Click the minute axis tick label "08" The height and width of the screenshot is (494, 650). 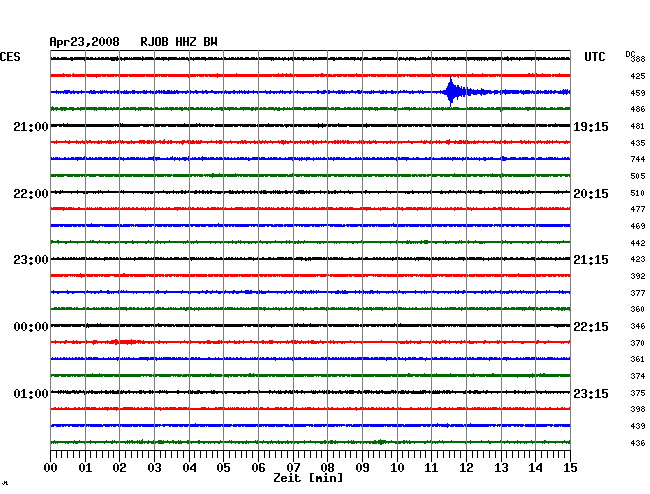coord(327,468)
